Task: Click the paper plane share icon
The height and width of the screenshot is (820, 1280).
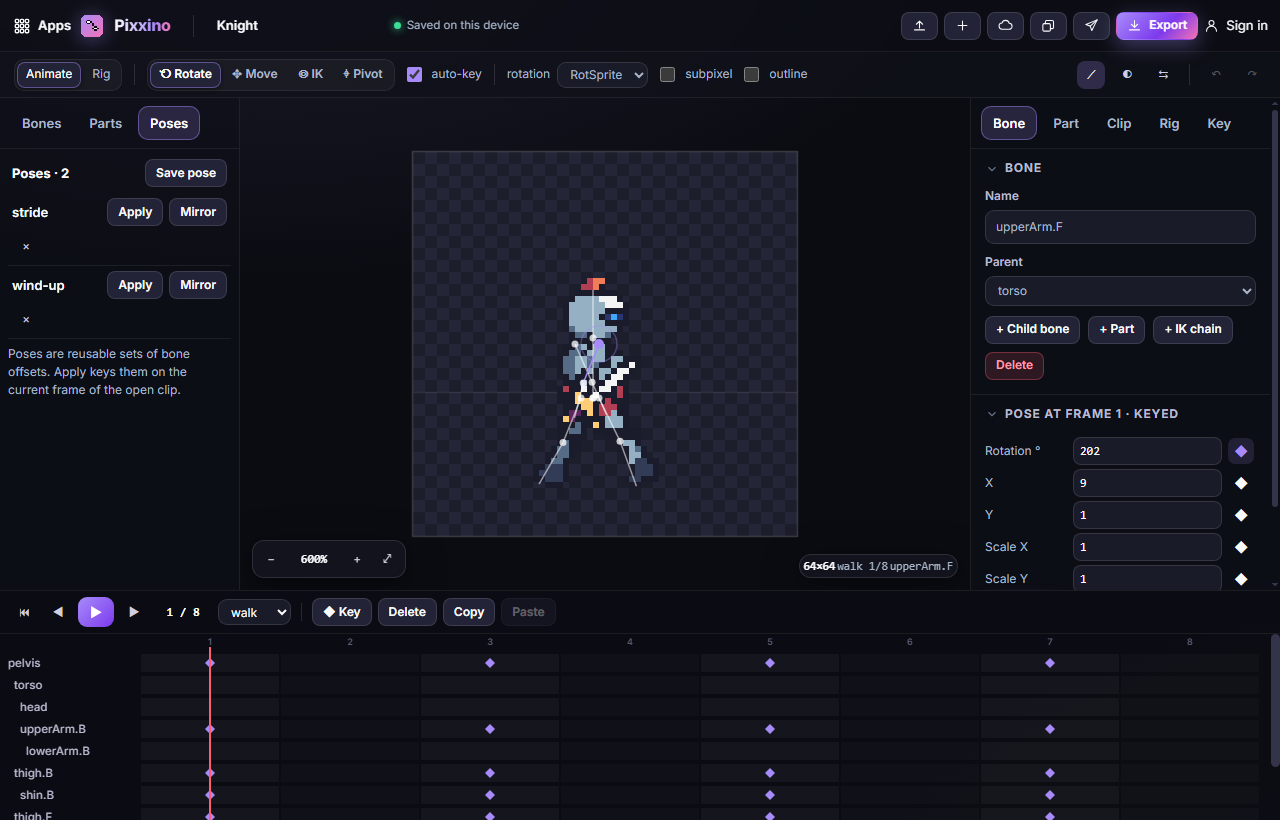Action: pos(1091,26)
